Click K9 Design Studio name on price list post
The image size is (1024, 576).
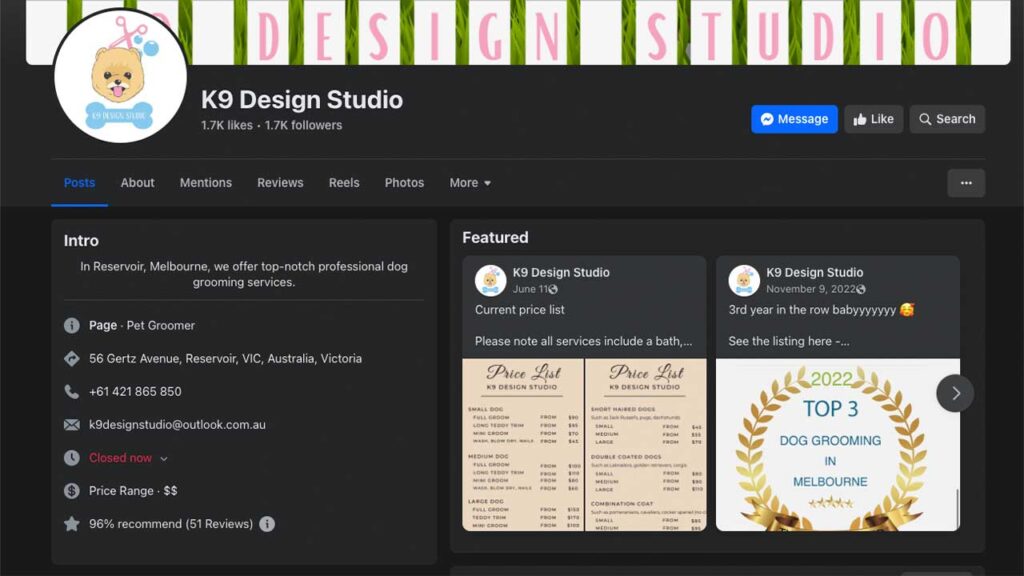[x=561, y=272]
